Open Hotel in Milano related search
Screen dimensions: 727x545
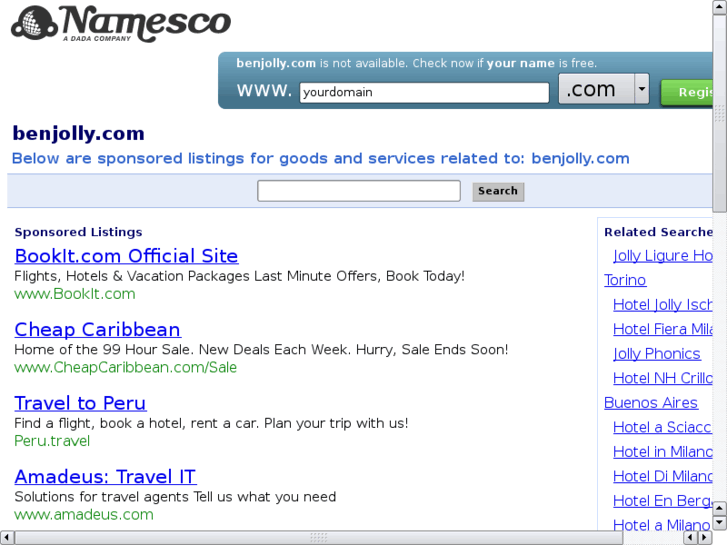click(663, 452)
